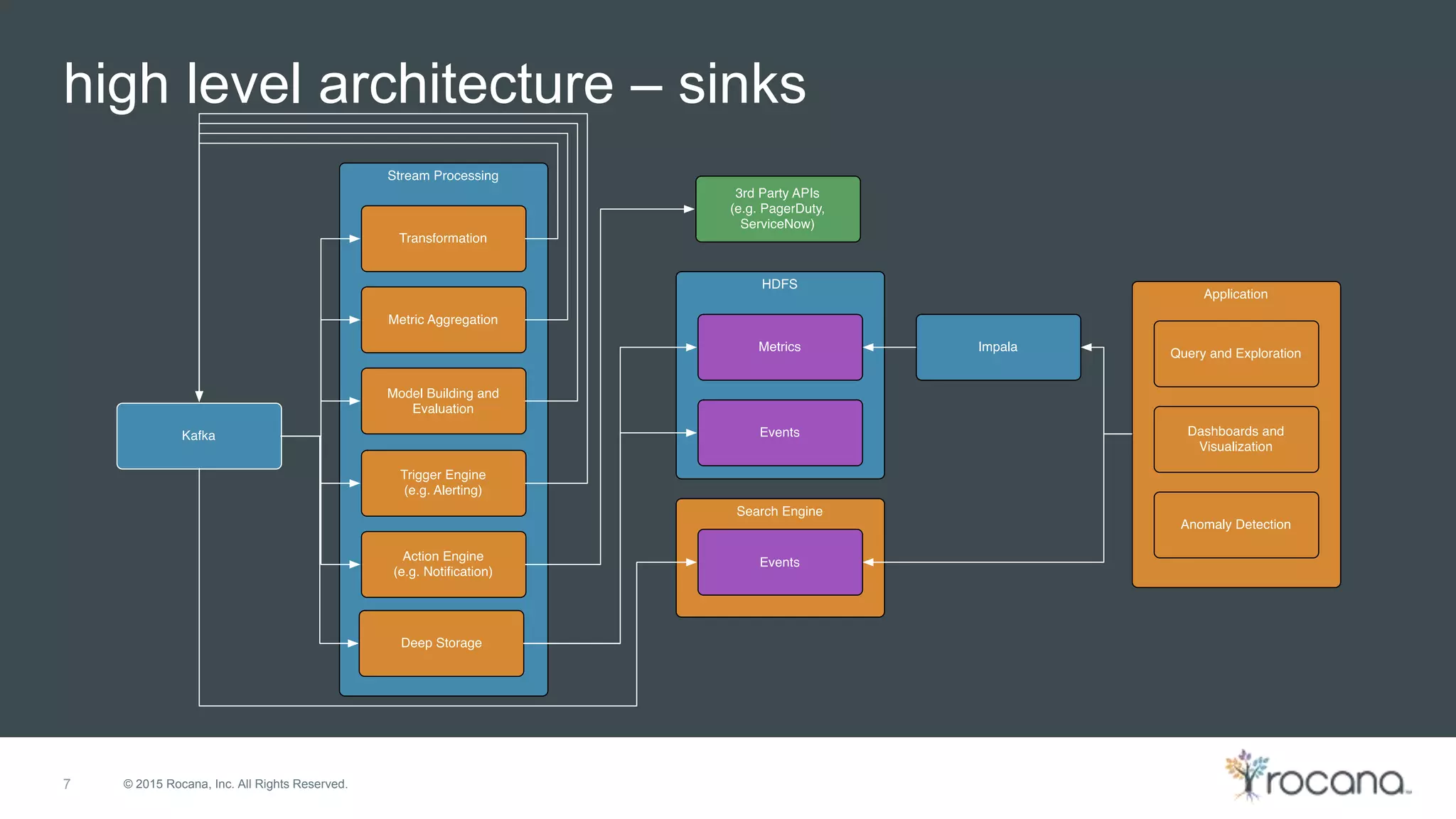The height and width of the screenshot is (819, 1456).
Task: Click the Stream Processing header label
Action: click(443, 176)
